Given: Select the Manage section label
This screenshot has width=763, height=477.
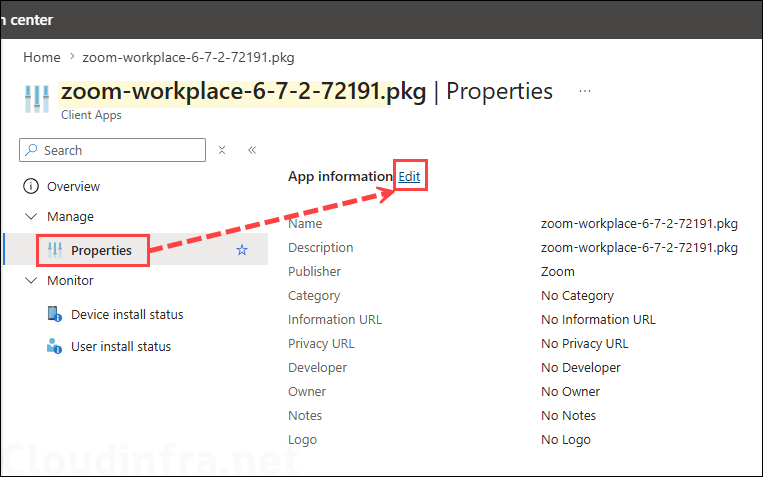Looking at the screenshot, I should tap(71, 217).
